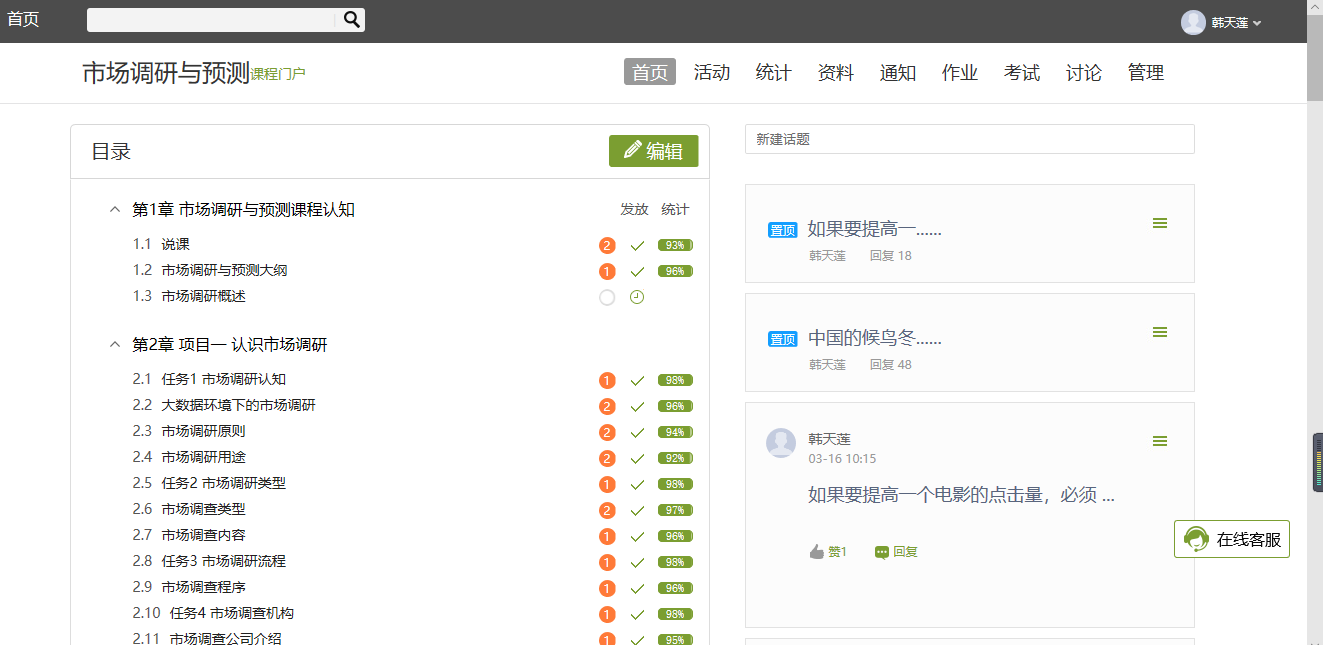1323x645 pixels.
Task: Switch to the 统计 tab
Action: tap(773, 72)
